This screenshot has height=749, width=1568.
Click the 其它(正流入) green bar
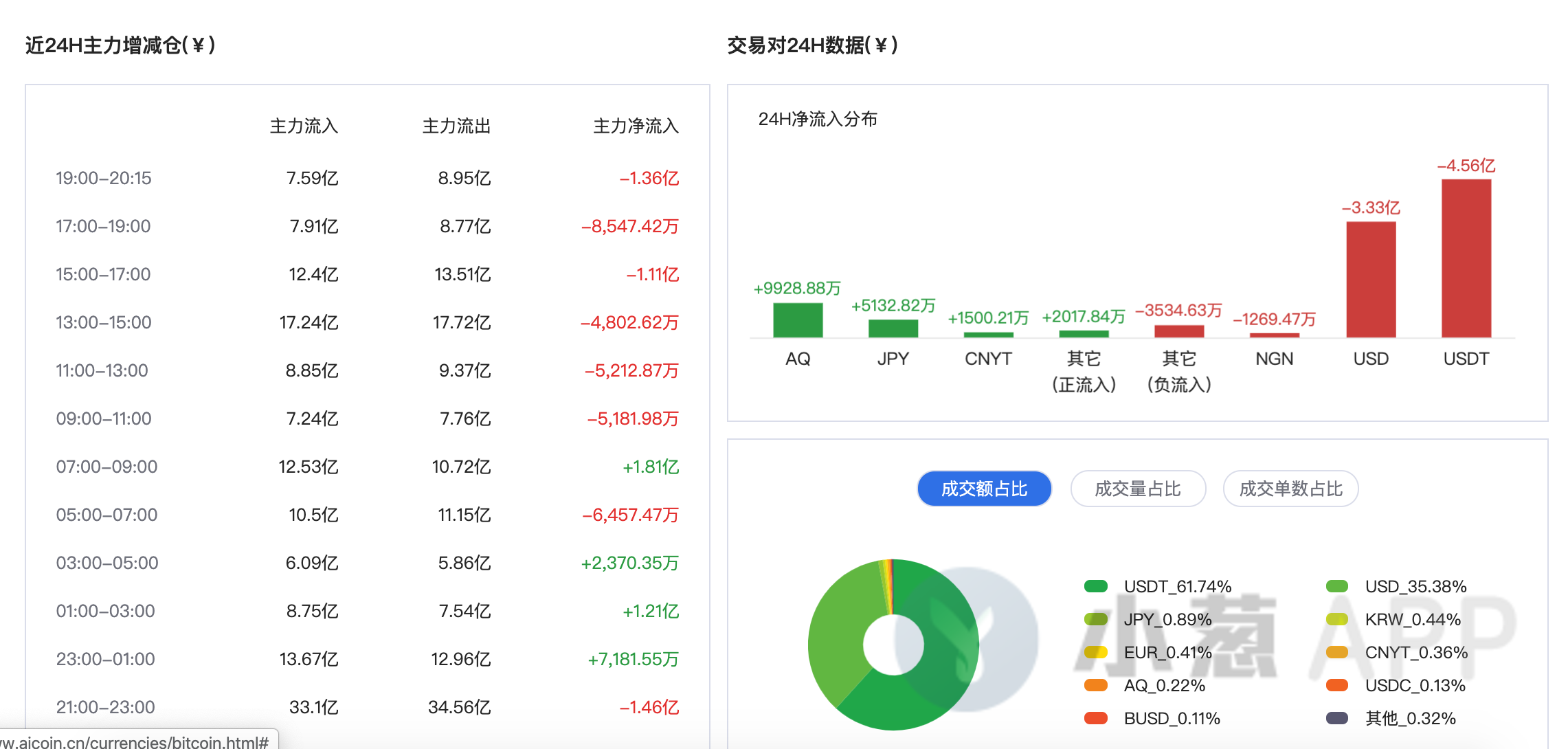coord(1084,334)
